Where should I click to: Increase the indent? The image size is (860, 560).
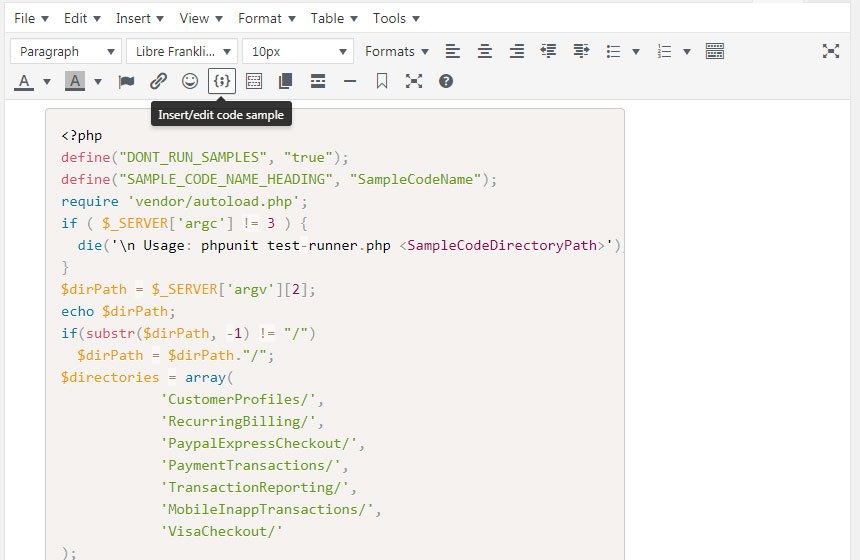coord(581,51)
